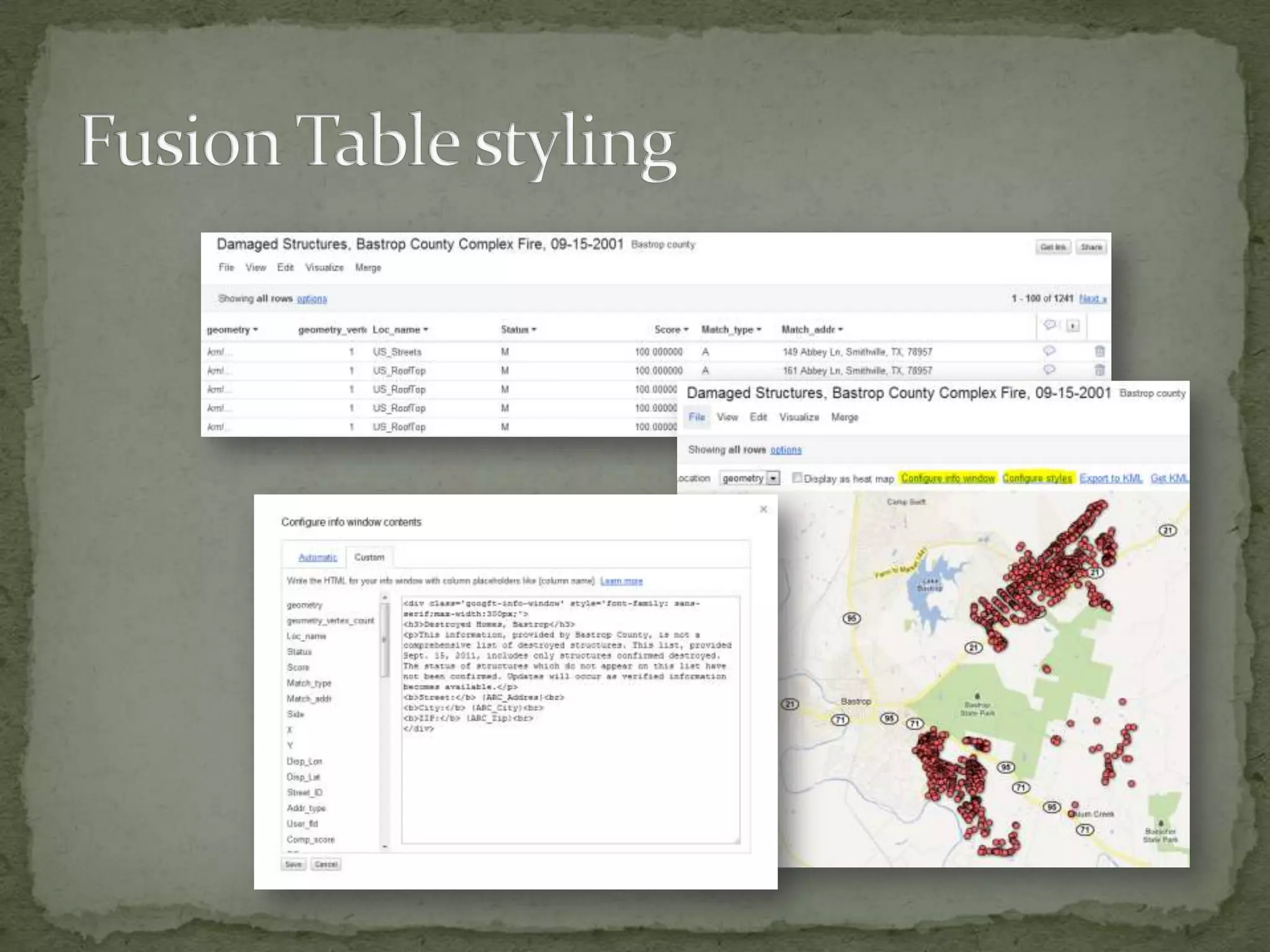Select Comp_score in dialog column list
1270x952 pixels.
pos(310,839)
